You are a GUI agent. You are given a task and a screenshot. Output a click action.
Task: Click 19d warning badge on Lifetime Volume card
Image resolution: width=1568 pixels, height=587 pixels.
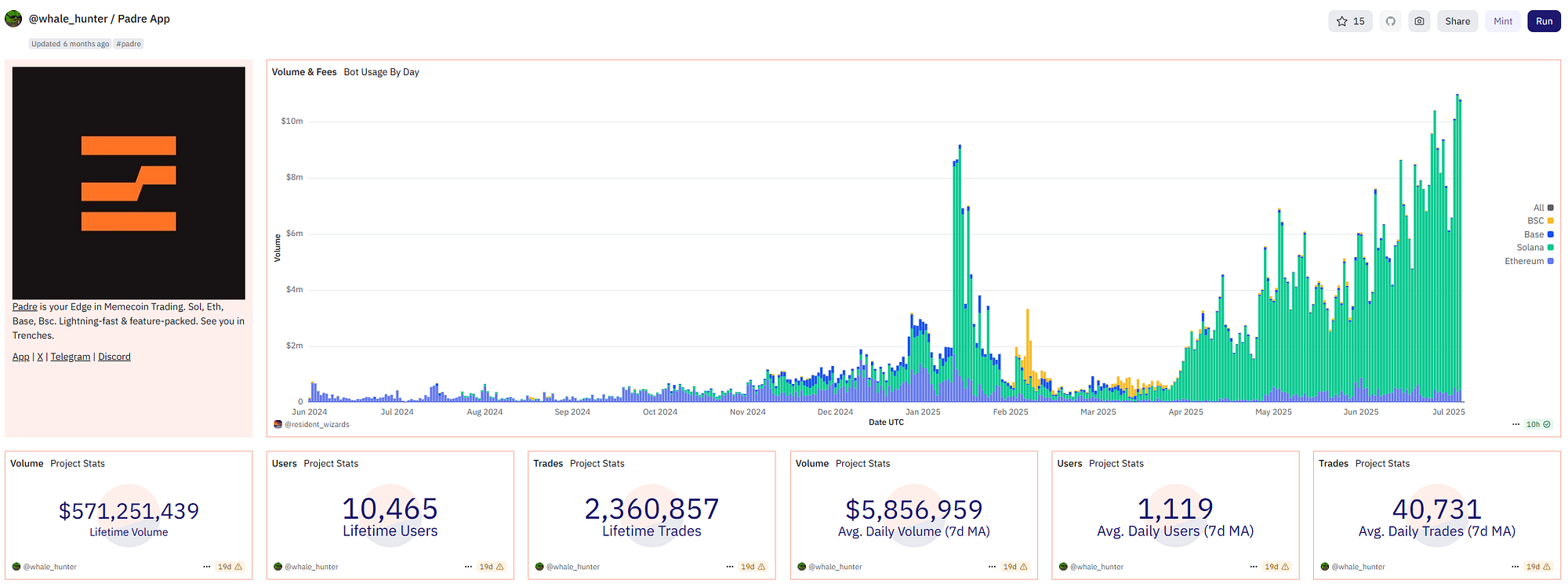coord(230,567)
